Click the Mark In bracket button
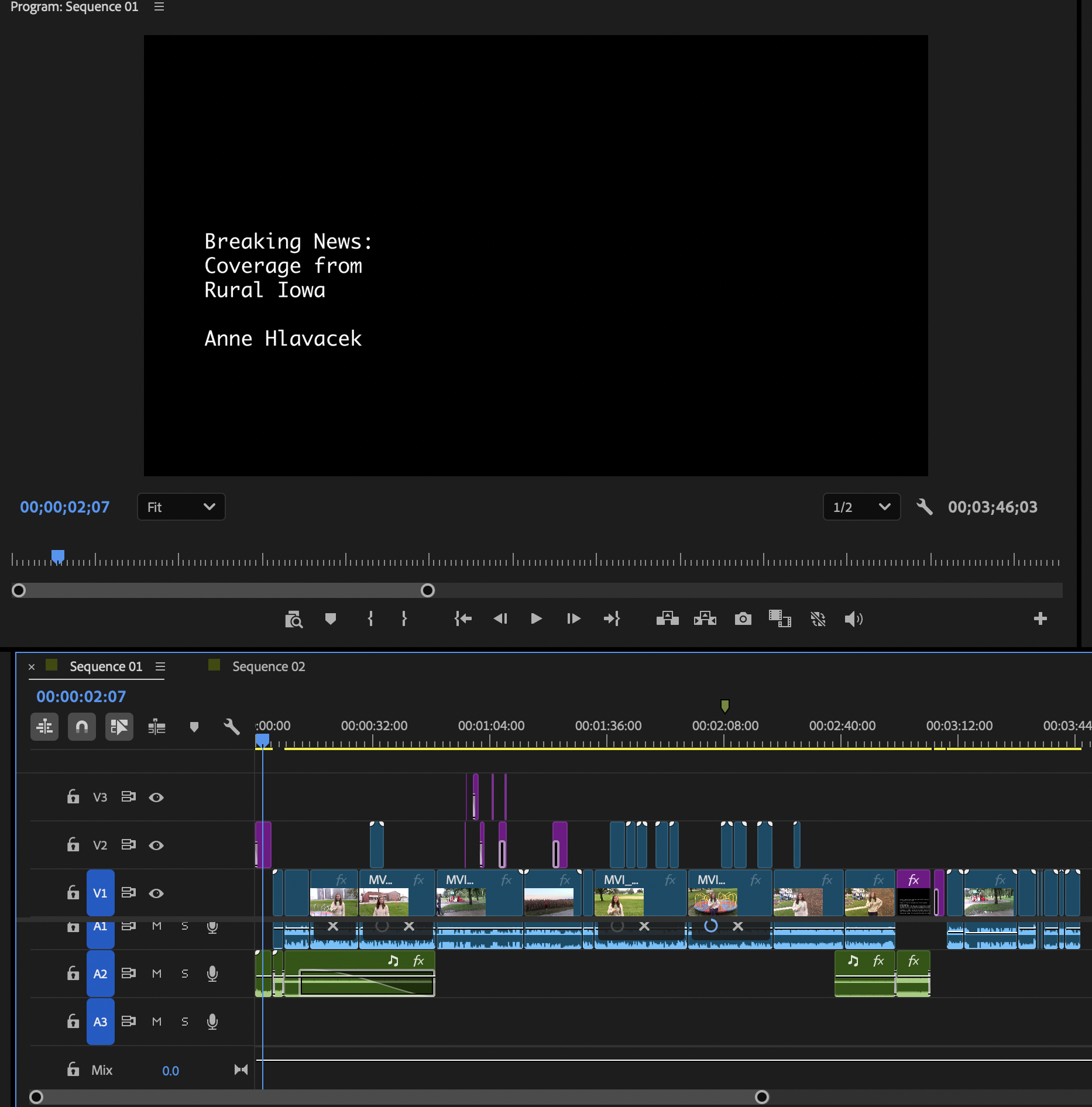Image resolution: width=1092 pixels, height=1107 pixels. (x=370, y=618)
